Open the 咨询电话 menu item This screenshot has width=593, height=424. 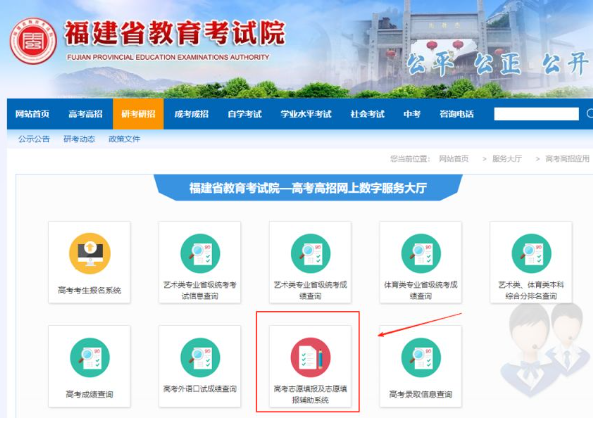click(456, 114)
